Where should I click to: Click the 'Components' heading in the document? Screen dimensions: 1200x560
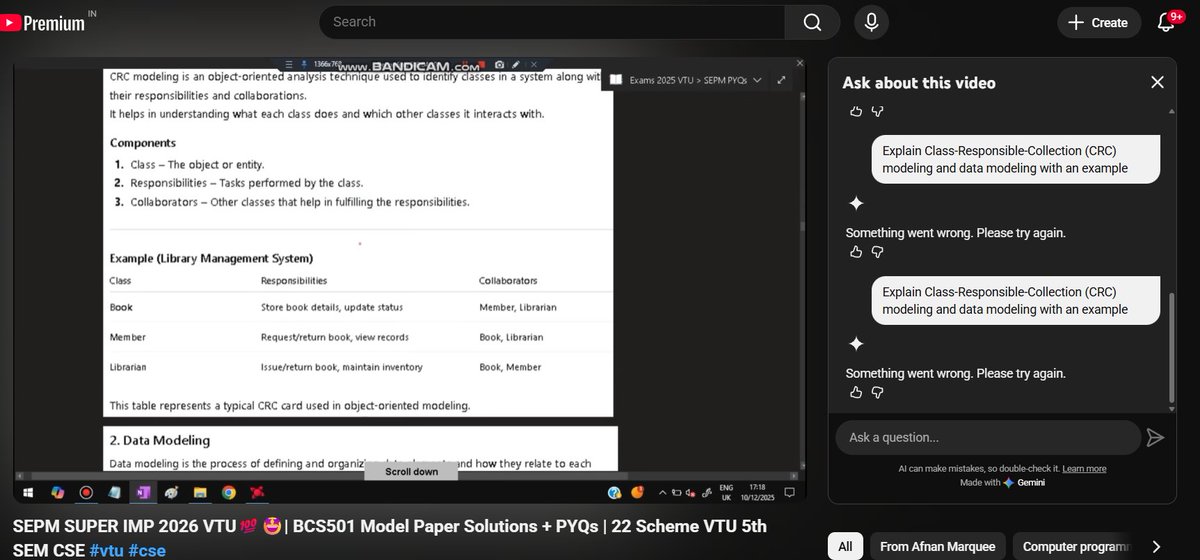[x=143, y=143]
